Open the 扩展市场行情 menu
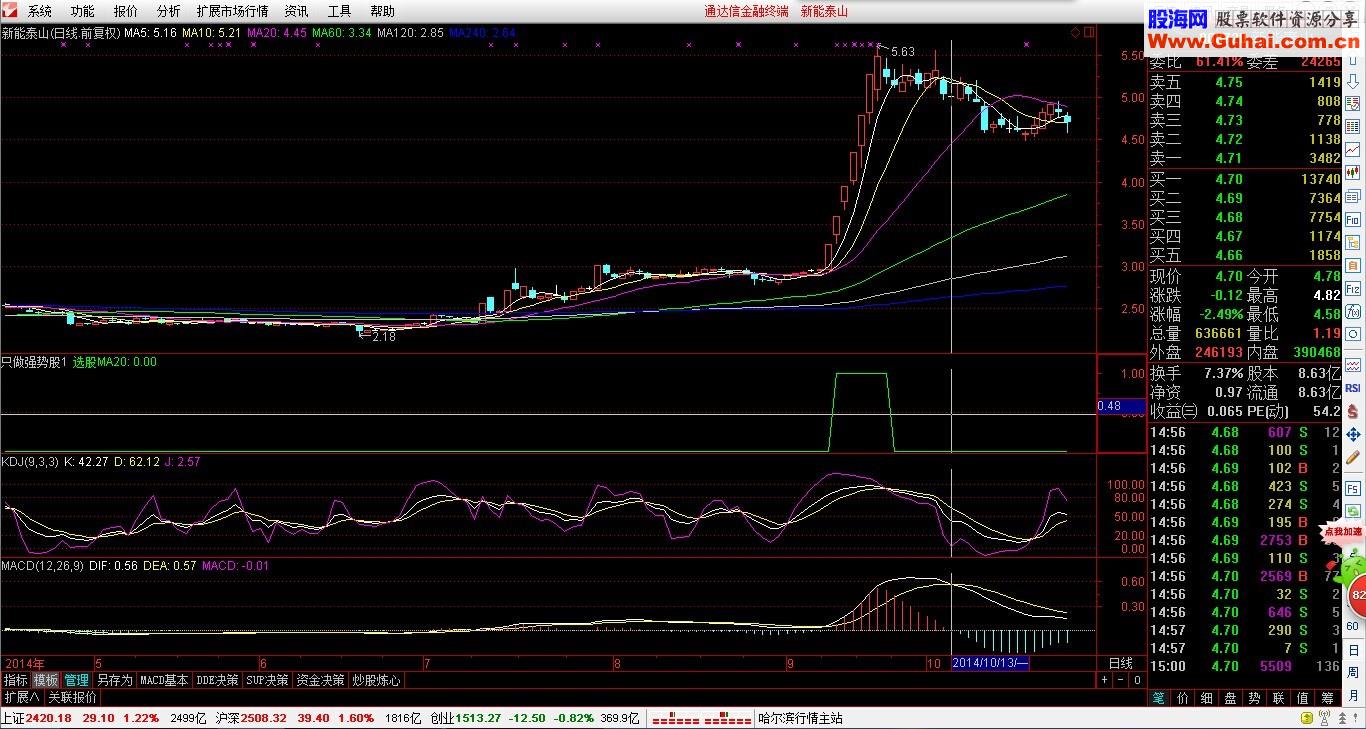 click(x=233, y=11)
